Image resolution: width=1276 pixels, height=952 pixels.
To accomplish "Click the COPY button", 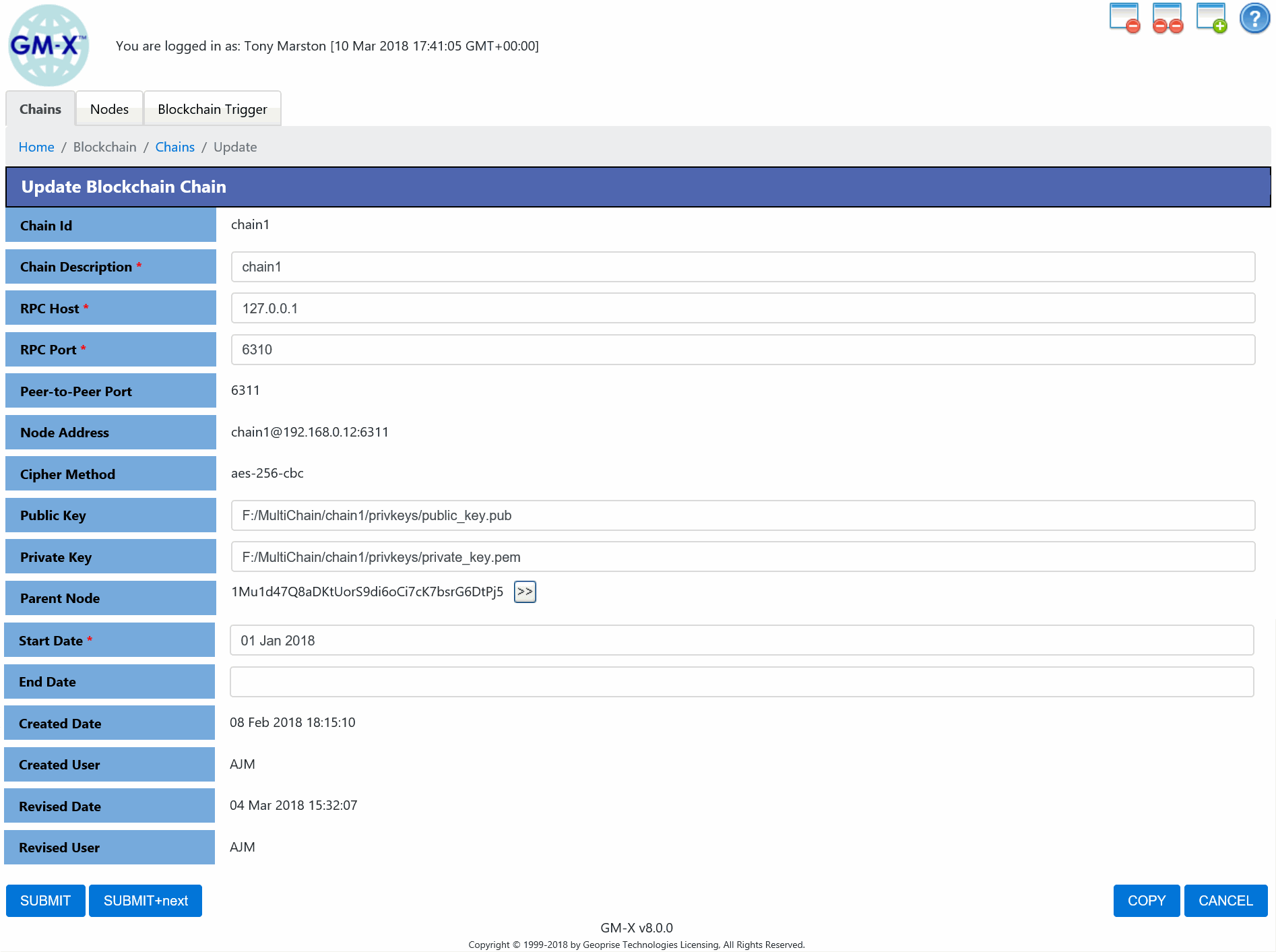I will point(1147,901).
